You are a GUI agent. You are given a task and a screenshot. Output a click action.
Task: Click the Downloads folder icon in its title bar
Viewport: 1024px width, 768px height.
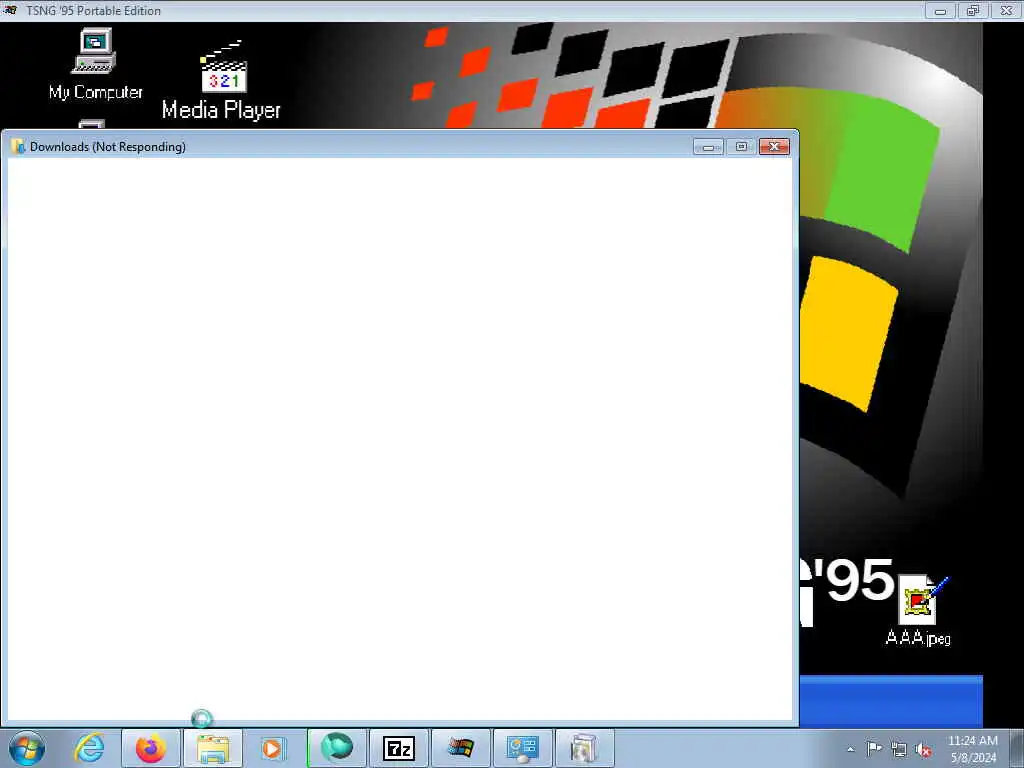point(18,146)
